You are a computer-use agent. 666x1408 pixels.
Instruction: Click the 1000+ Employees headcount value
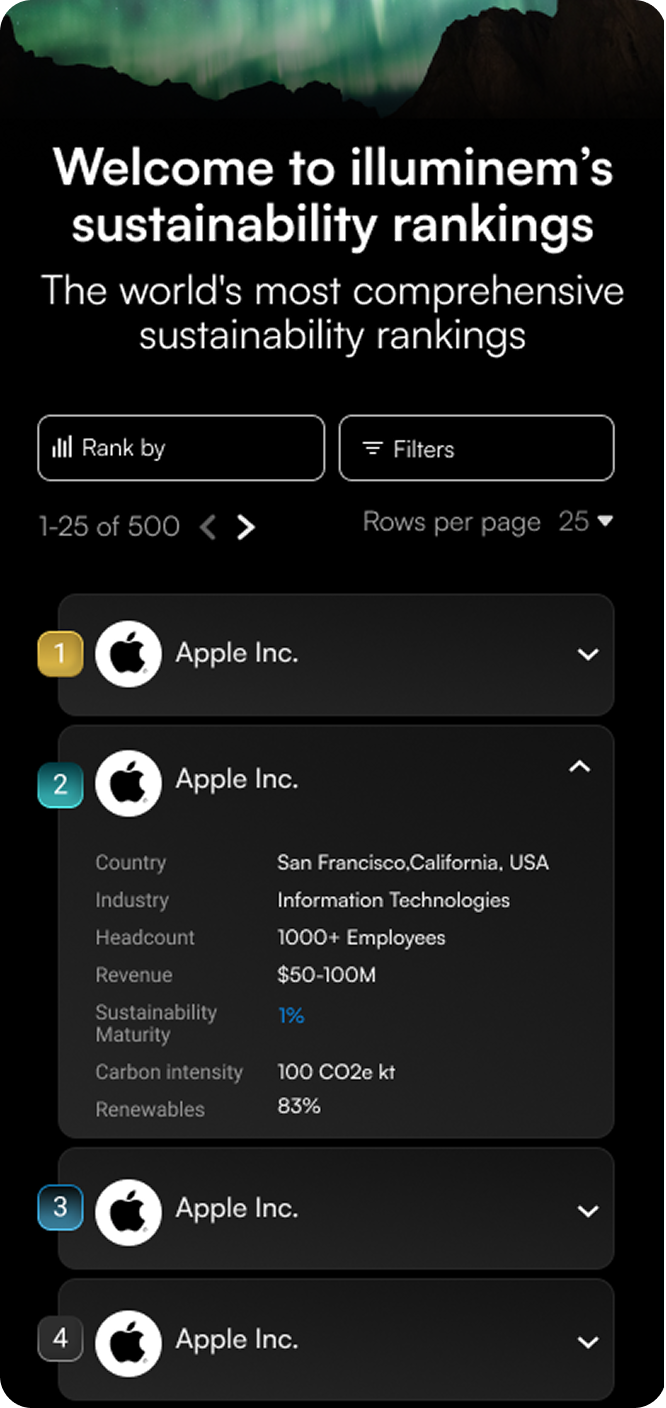click(361, 938)
